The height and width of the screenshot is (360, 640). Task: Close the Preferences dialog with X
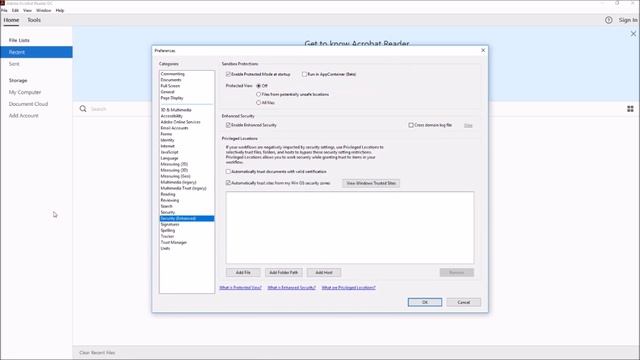(483, 50)
